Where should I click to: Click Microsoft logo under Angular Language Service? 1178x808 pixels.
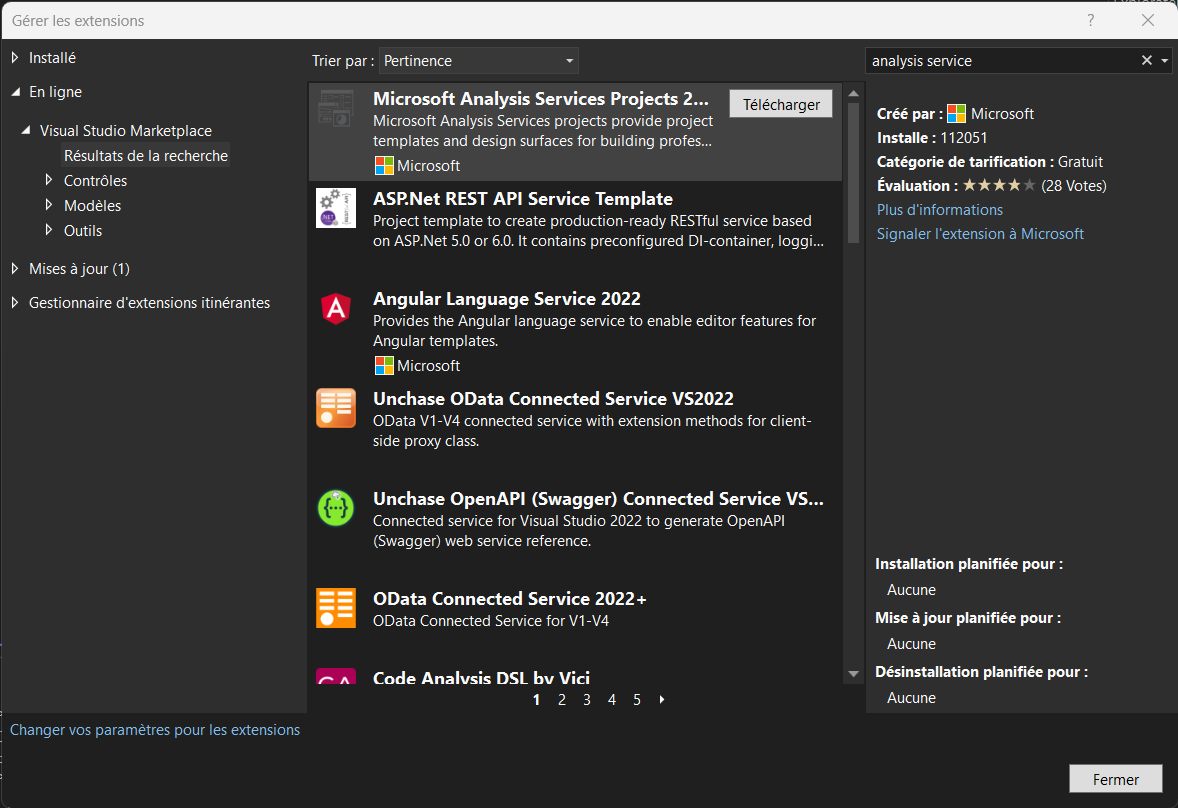[384, 366]
